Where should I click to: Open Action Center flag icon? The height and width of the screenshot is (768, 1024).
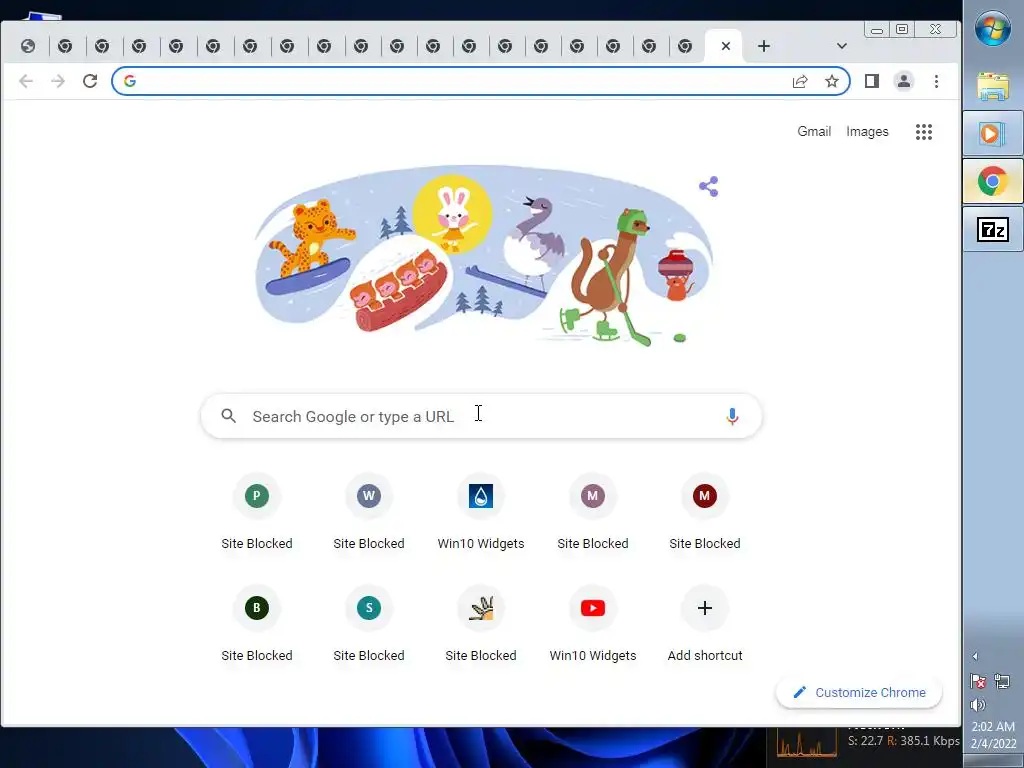tap(978, 682)
